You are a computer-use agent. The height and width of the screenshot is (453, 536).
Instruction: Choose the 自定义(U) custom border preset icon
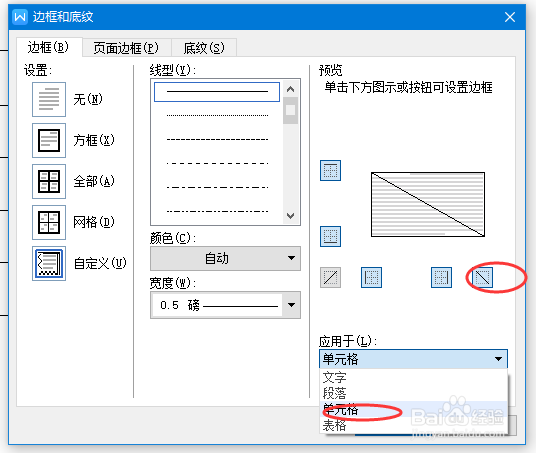pyautogui.click(x=49, y=263)
